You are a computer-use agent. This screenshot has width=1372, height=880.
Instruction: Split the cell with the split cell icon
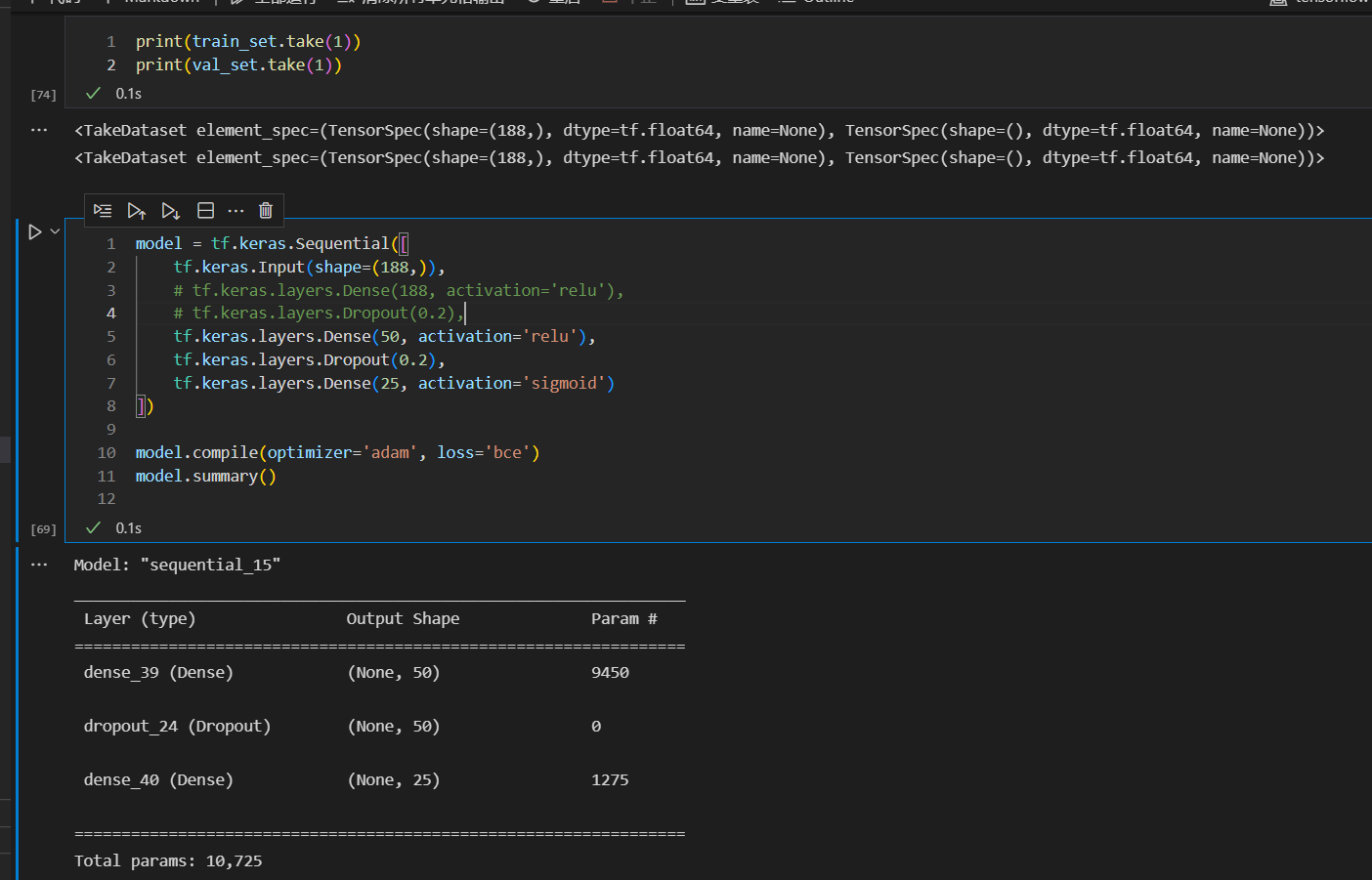[205, 210]
